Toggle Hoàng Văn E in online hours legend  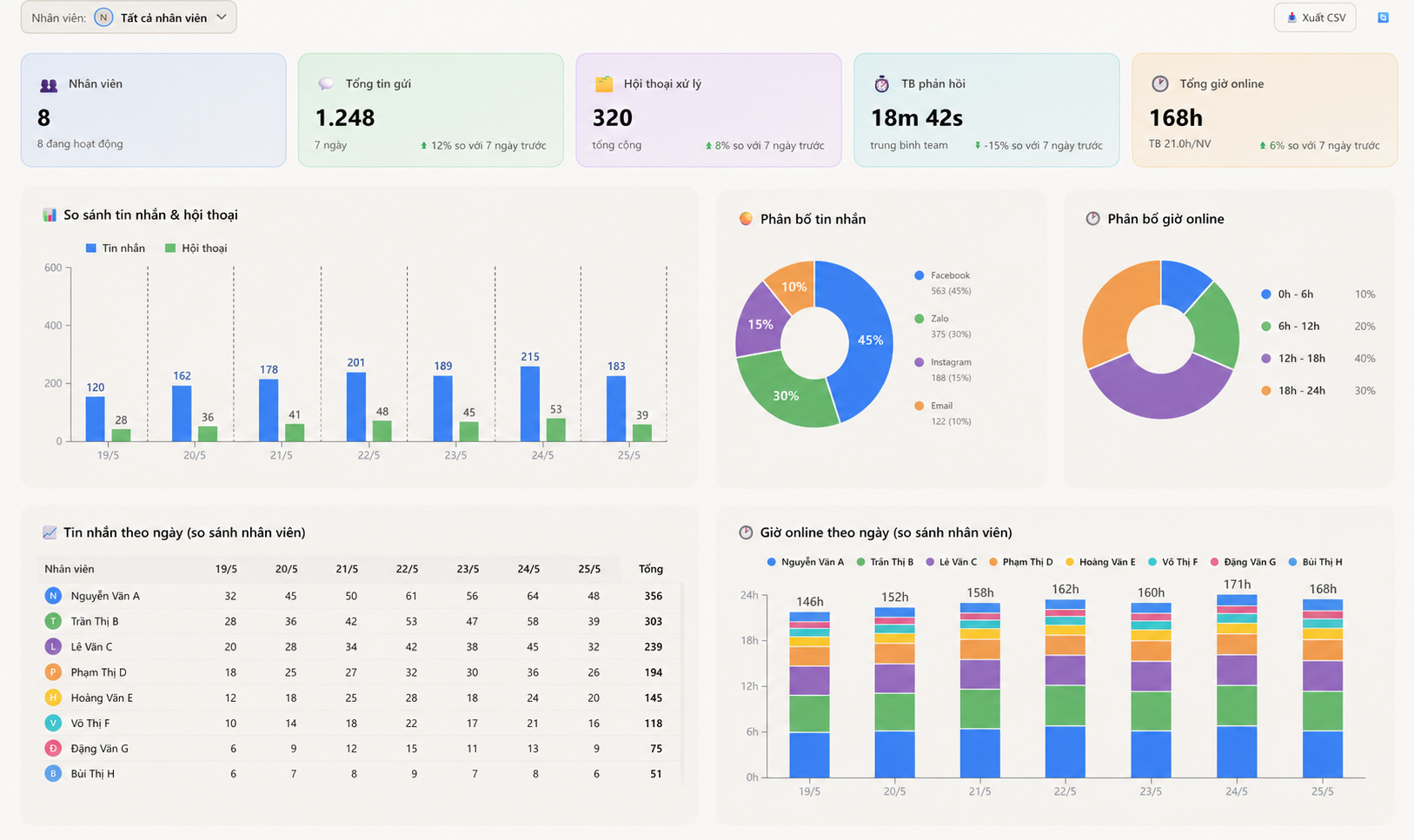pyautogui.click(x=1100, y=562)
